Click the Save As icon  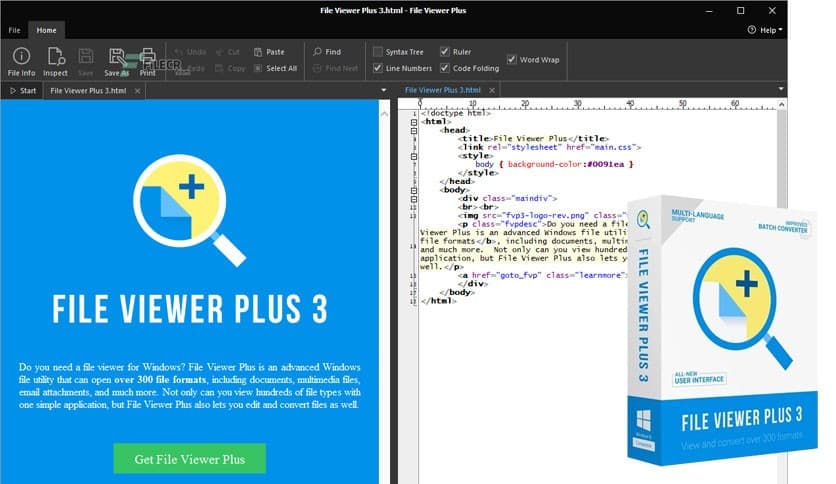click(x=117, y=59)
